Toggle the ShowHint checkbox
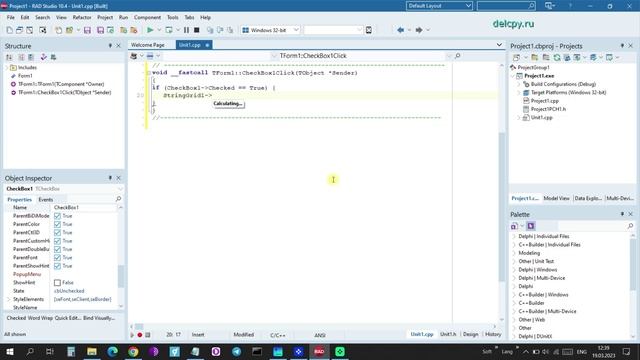 (x=58, y=282)
